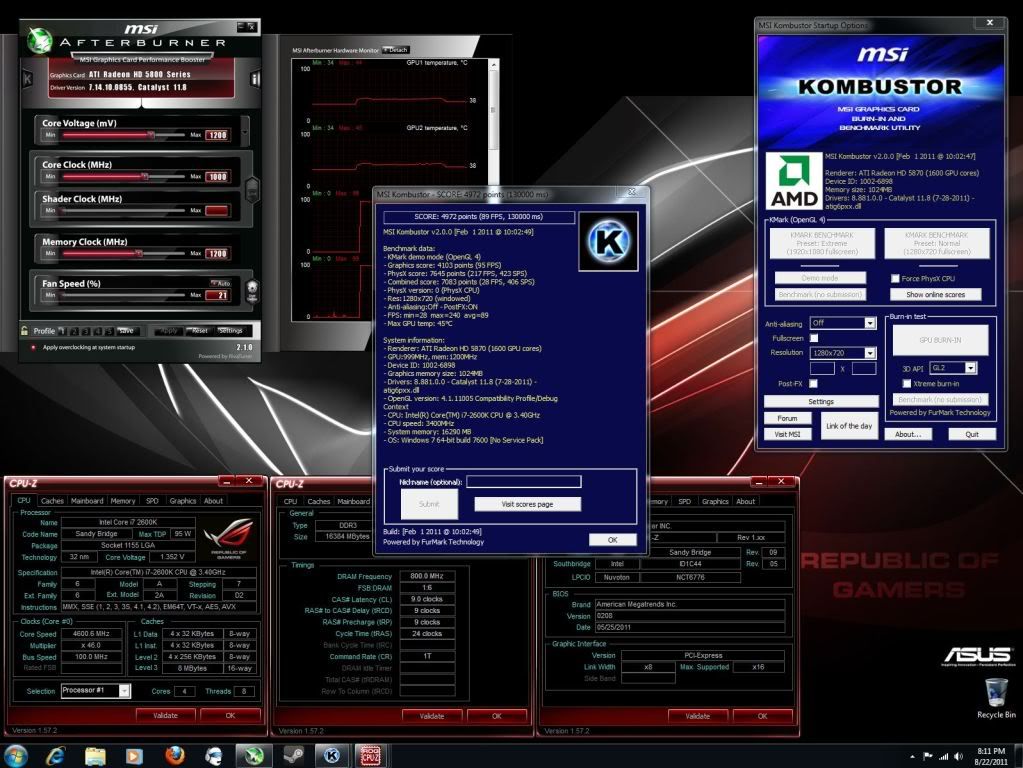
Task: Open the Afterburner information i button
Action: click(254, 79)
